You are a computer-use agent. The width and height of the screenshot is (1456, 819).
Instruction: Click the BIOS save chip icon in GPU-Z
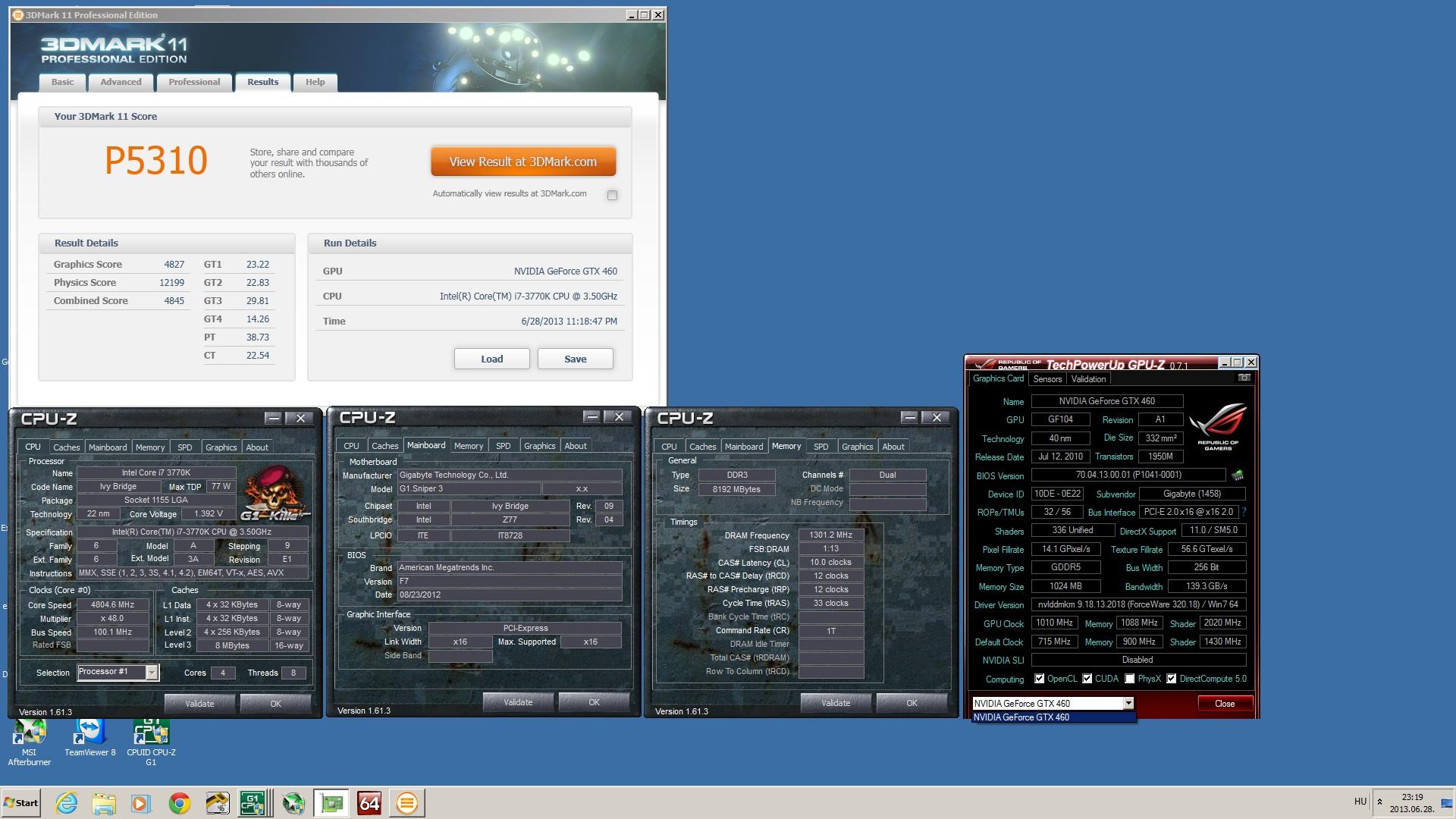click(1238, 475)
